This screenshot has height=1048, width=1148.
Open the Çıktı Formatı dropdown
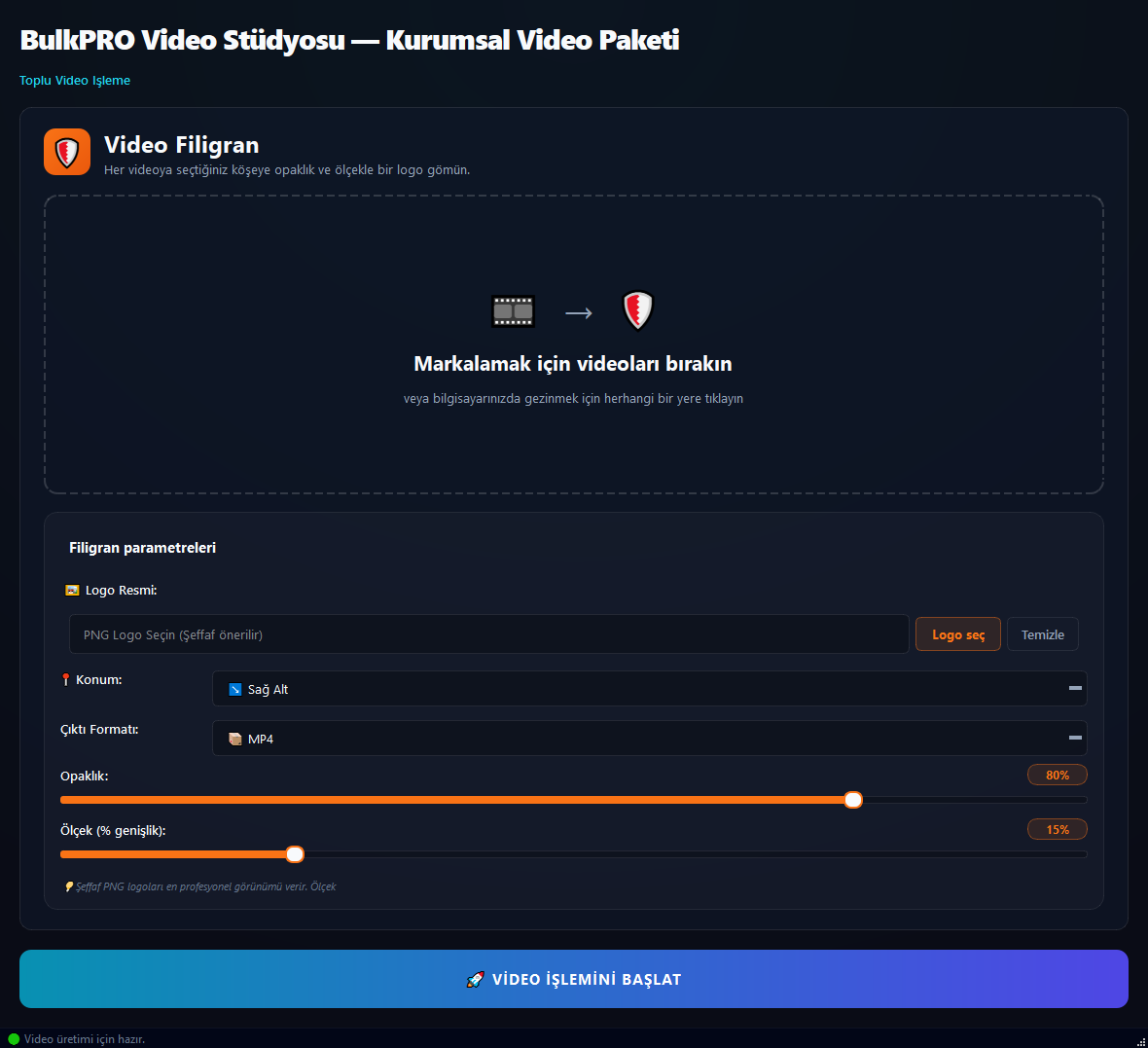(x=650, y=739)
